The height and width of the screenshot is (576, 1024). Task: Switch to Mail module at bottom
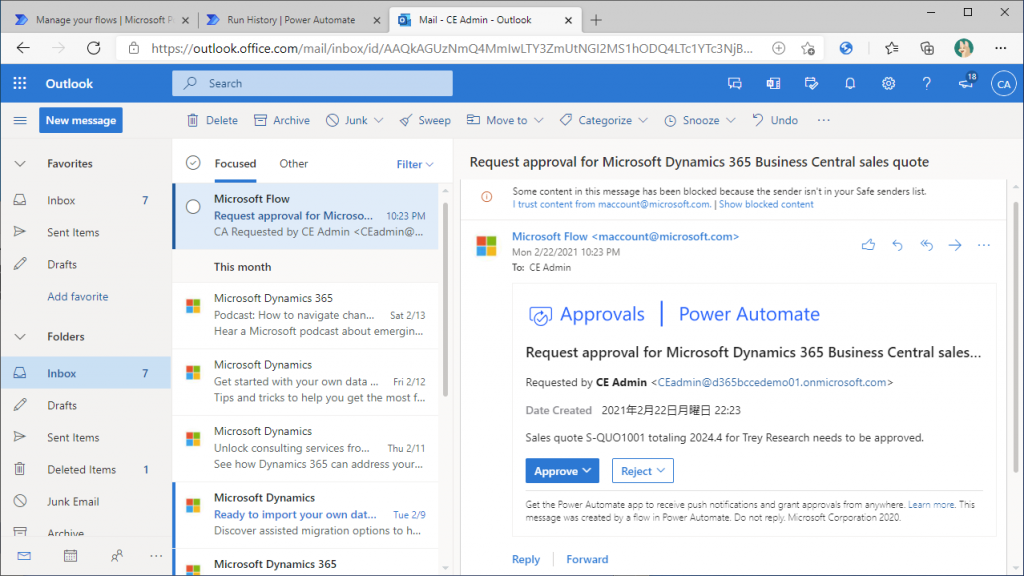coord(24,556)
